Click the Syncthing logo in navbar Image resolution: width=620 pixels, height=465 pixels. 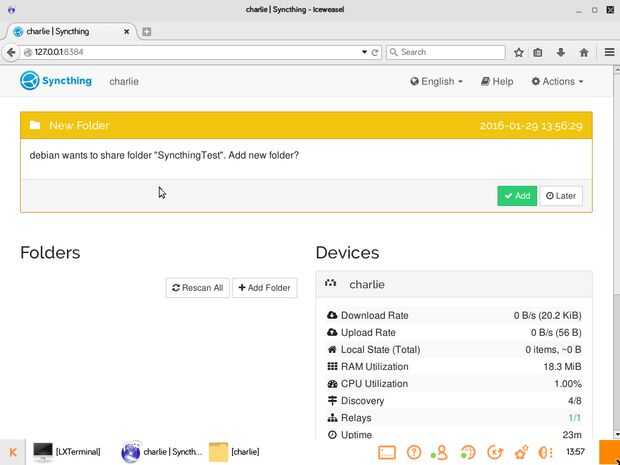[56, 81]
